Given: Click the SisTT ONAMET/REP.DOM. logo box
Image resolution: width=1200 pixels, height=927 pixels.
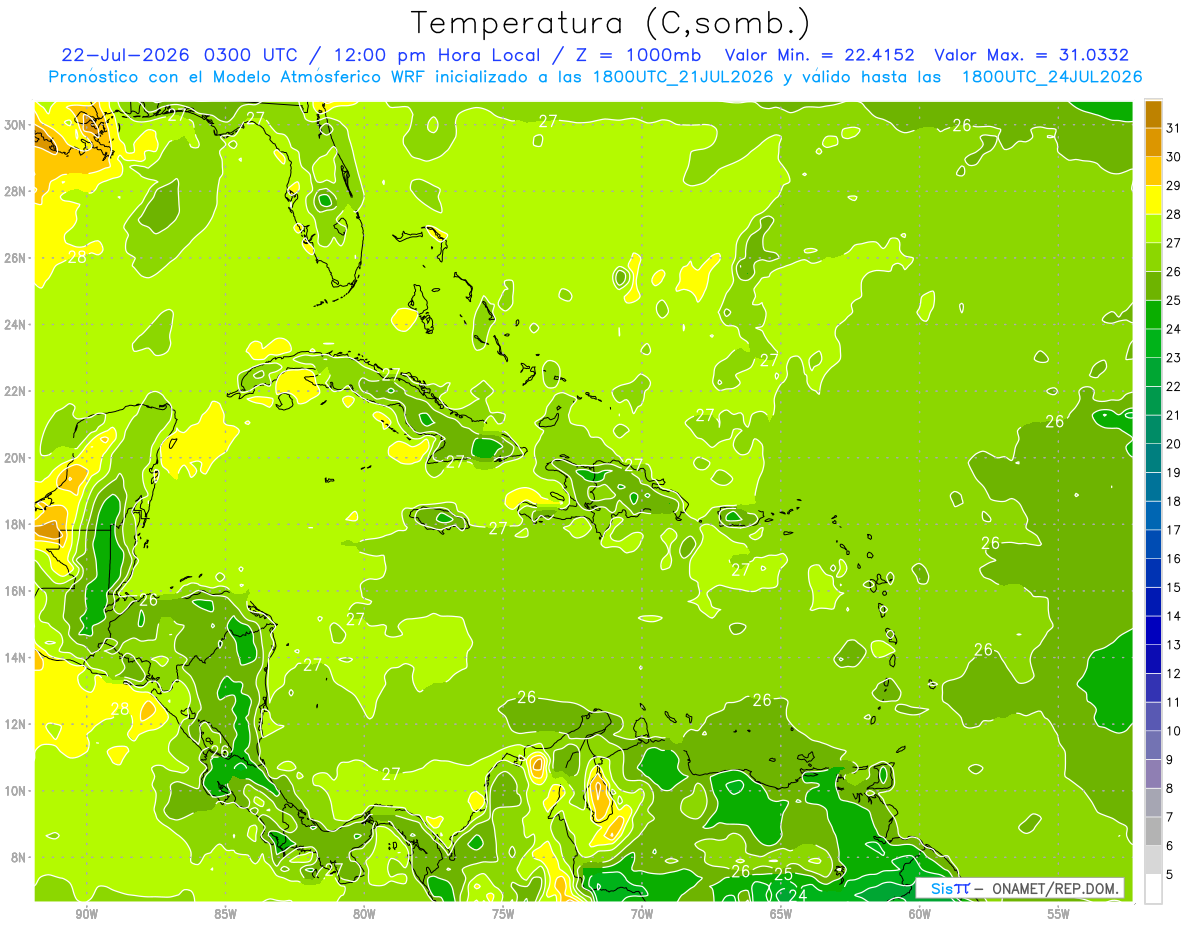Looking at the screenshot, I should pos(1019,888).
